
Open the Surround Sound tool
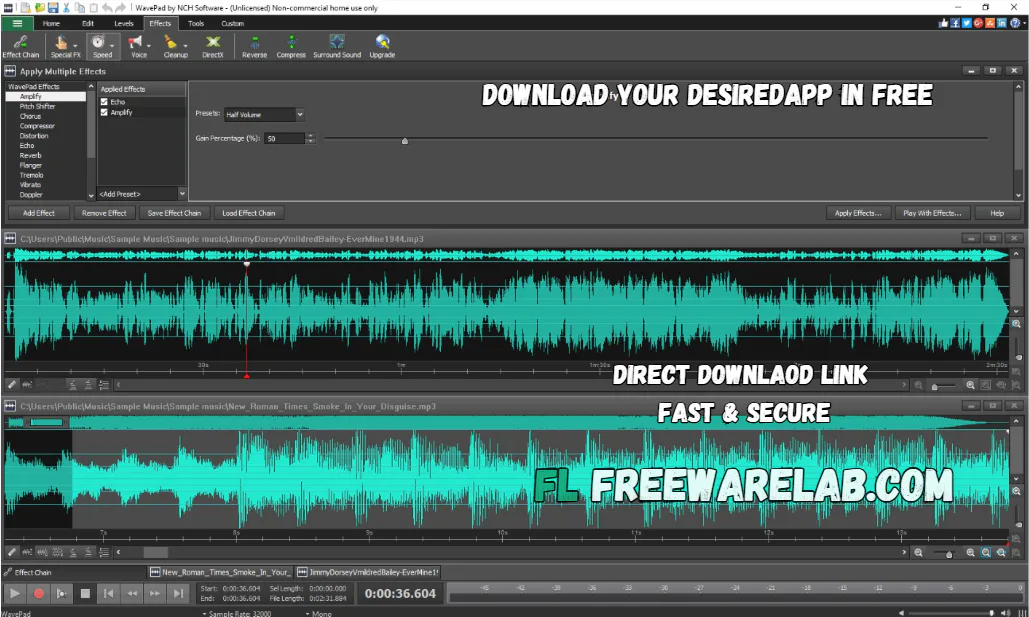[337, 47]
